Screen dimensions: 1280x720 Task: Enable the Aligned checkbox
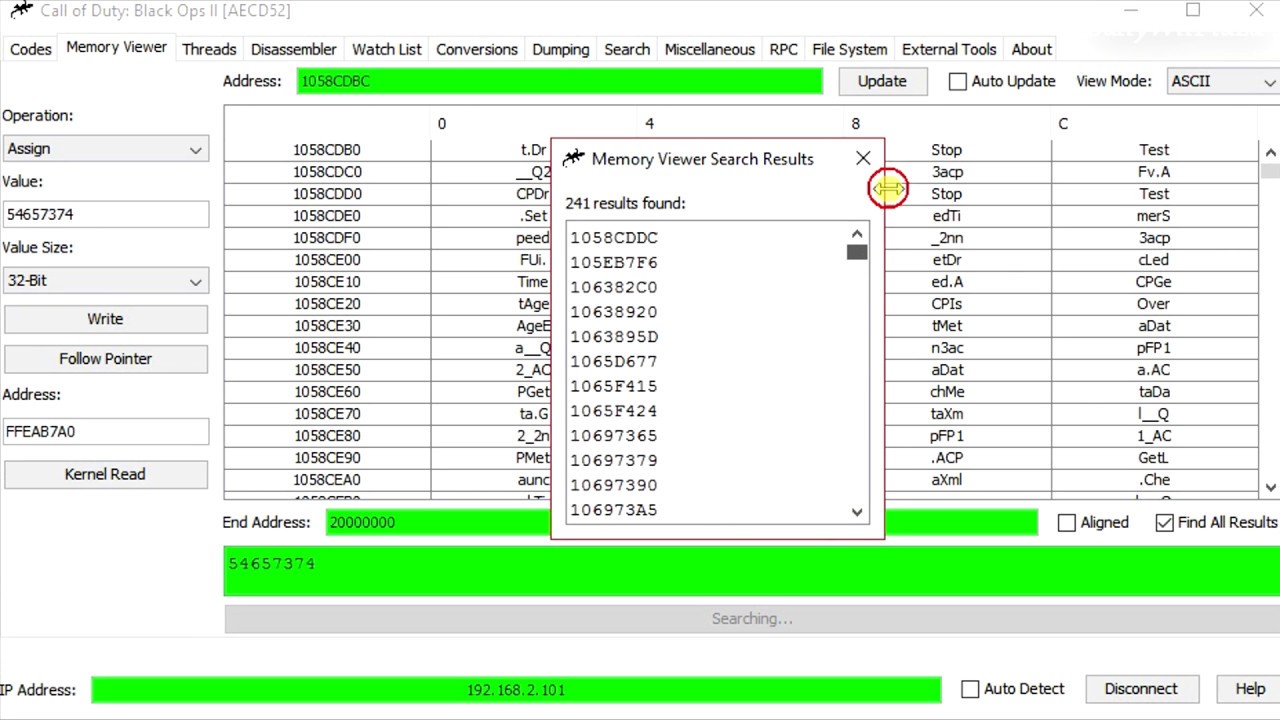[x=1067, y=522]
